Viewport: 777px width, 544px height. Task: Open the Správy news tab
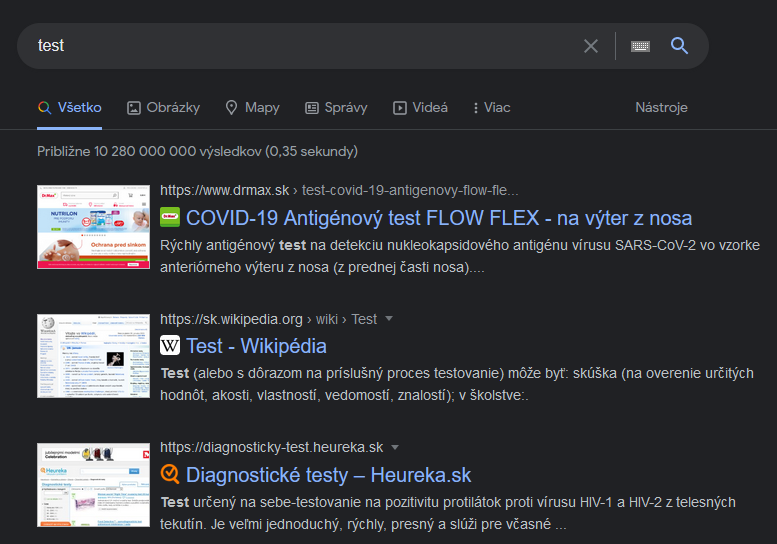point(336,108)
